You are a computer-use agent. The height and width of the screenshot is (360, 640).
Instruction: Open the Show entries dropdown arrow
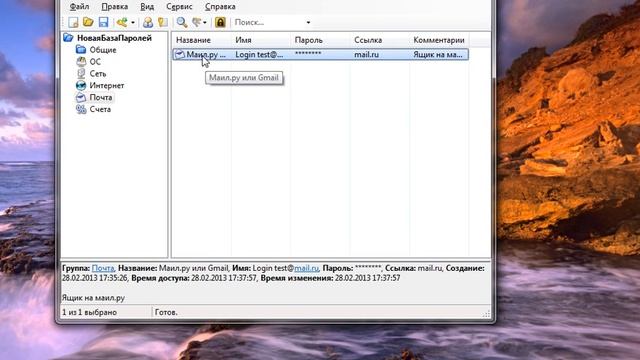click(x=204, y=22)
